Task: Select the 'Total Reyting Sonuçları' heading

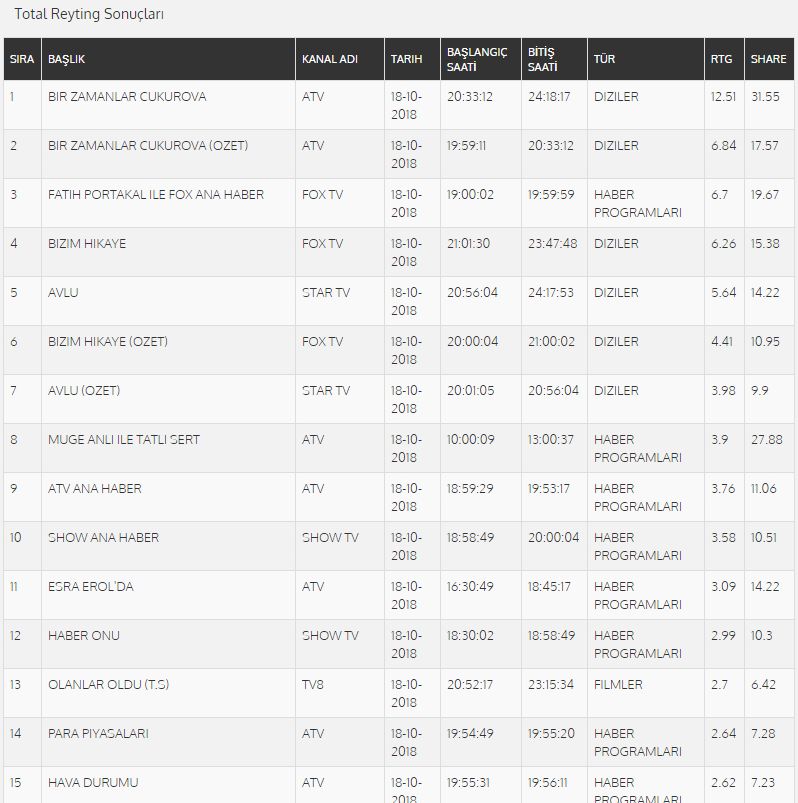Action: 89,14
